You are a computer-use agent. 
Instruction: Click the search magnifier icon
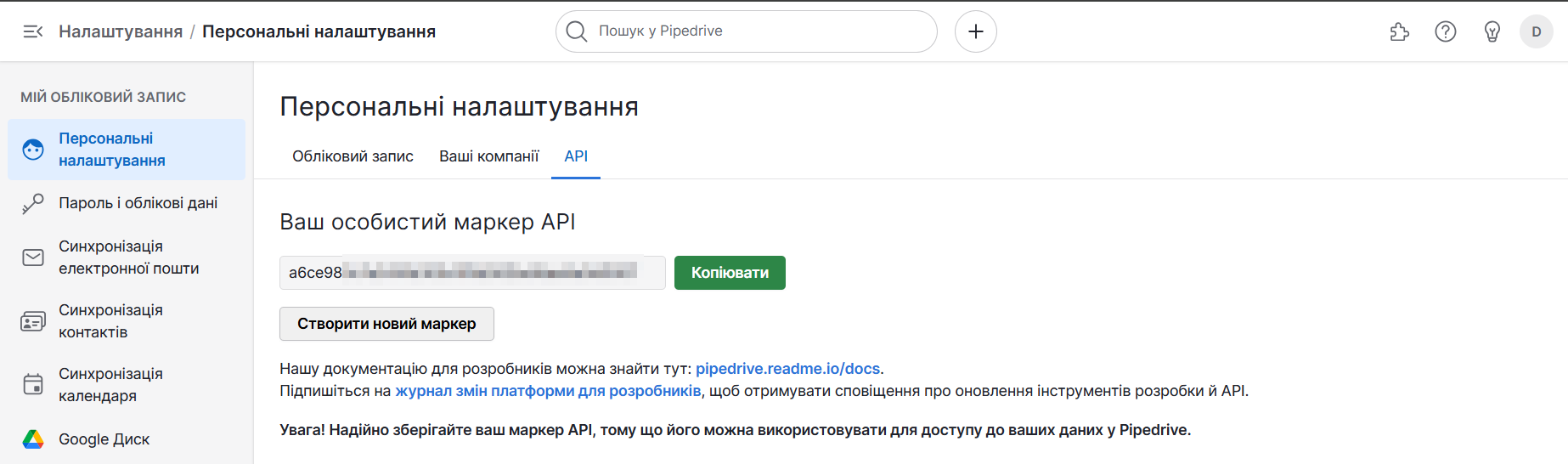point(577,31)
